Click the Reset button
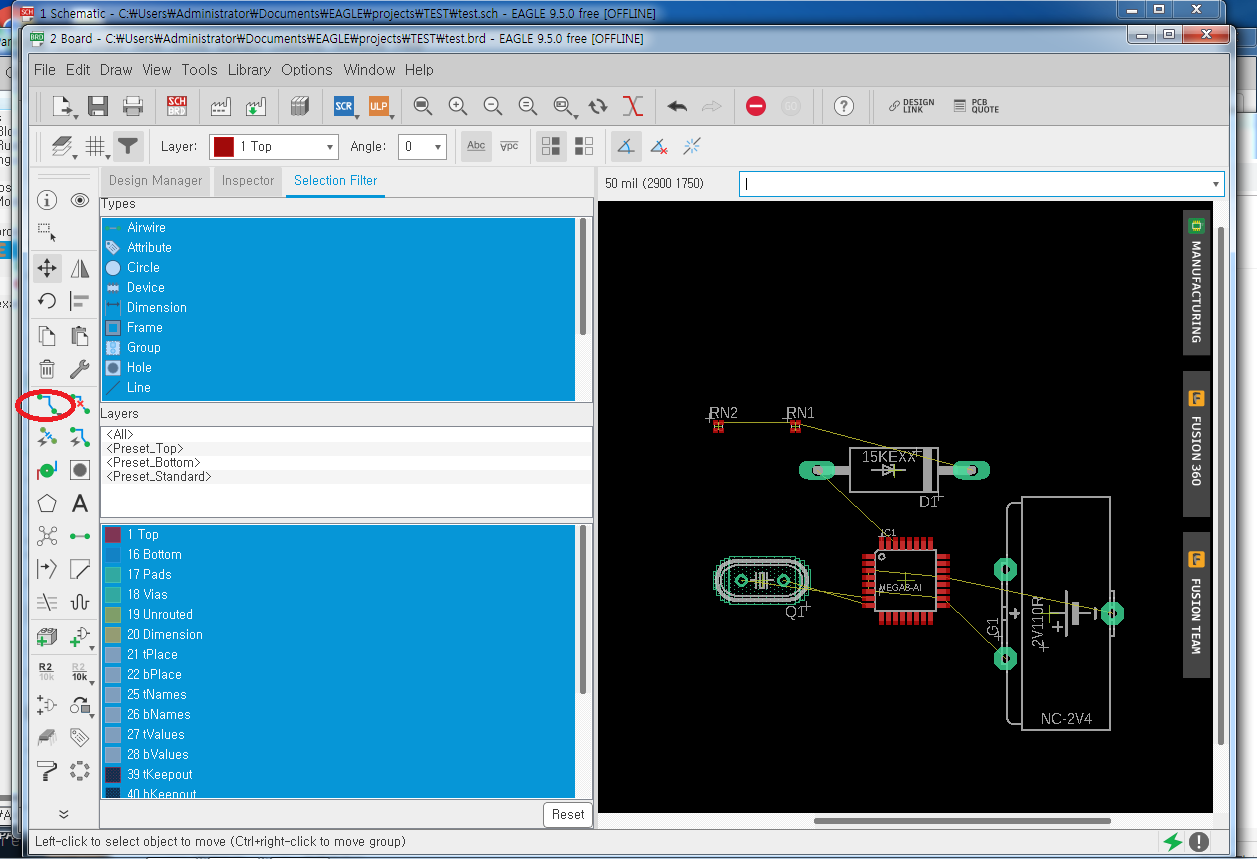Image resolution: width=1257 pixels, height=859 pixels. (568, 815)
